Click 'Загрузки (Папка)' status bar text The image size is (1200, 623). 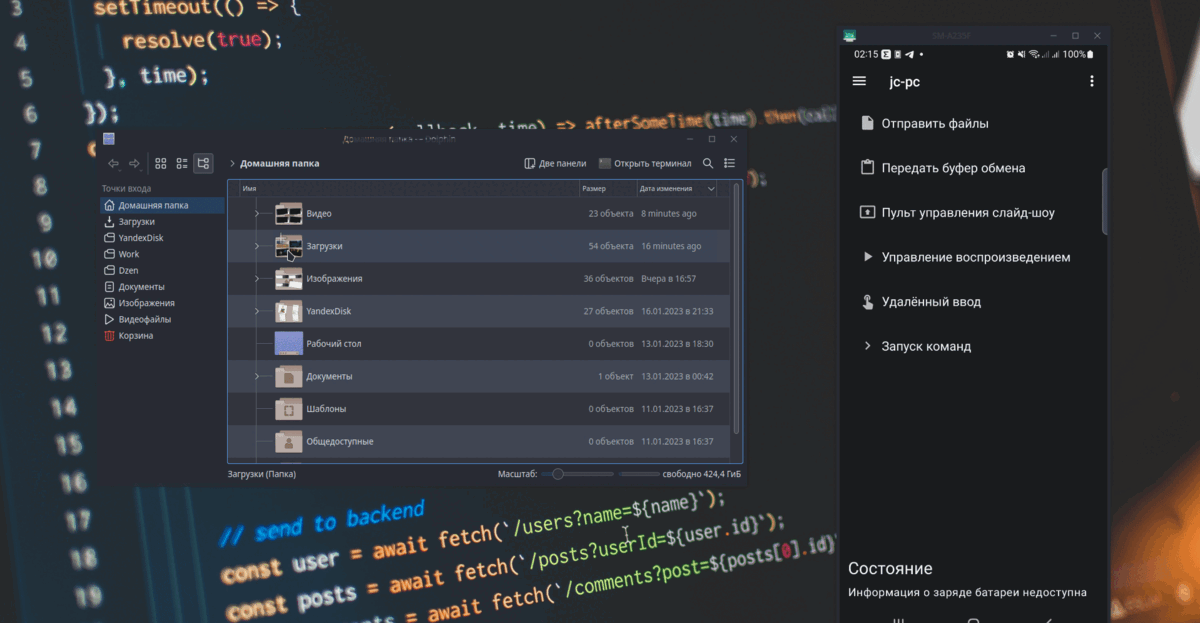pos(262,474)
